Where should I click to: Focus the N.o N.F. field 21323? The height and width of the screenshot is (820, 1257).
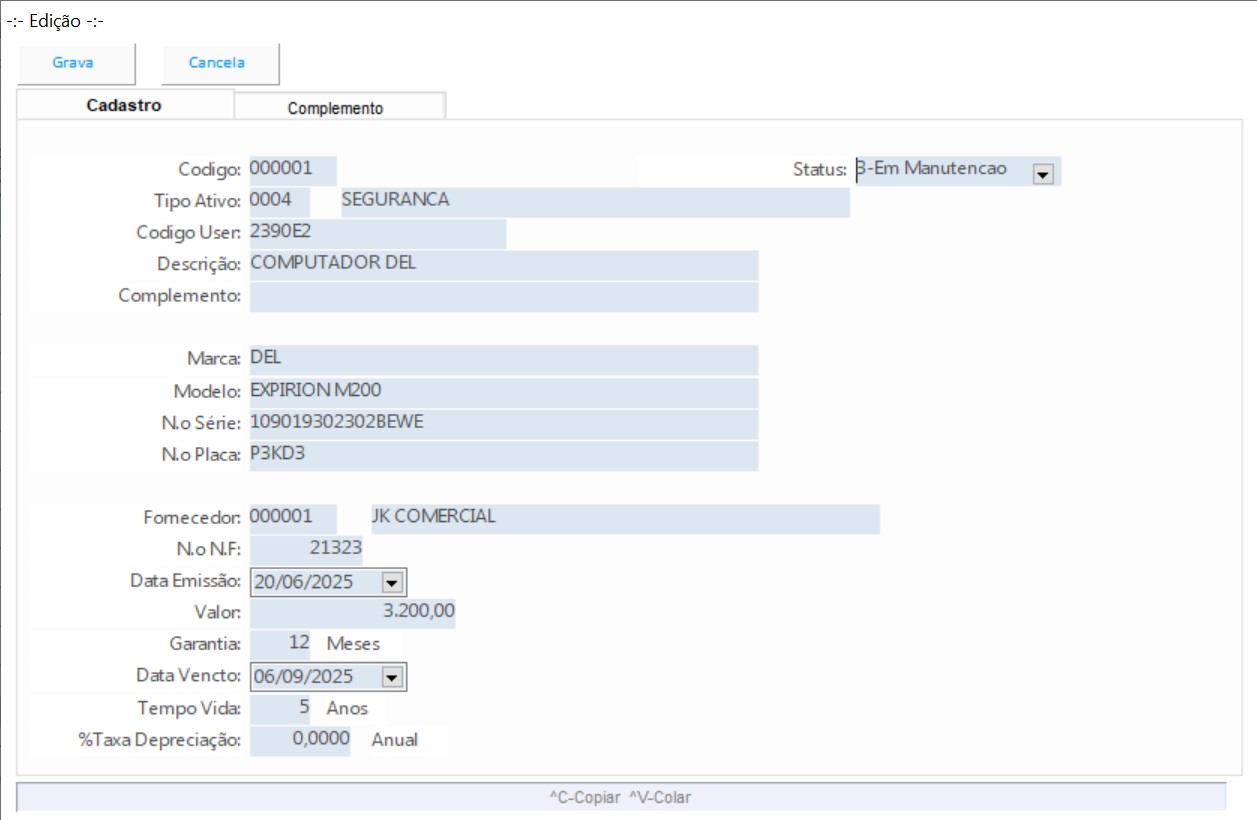(306, 549)
